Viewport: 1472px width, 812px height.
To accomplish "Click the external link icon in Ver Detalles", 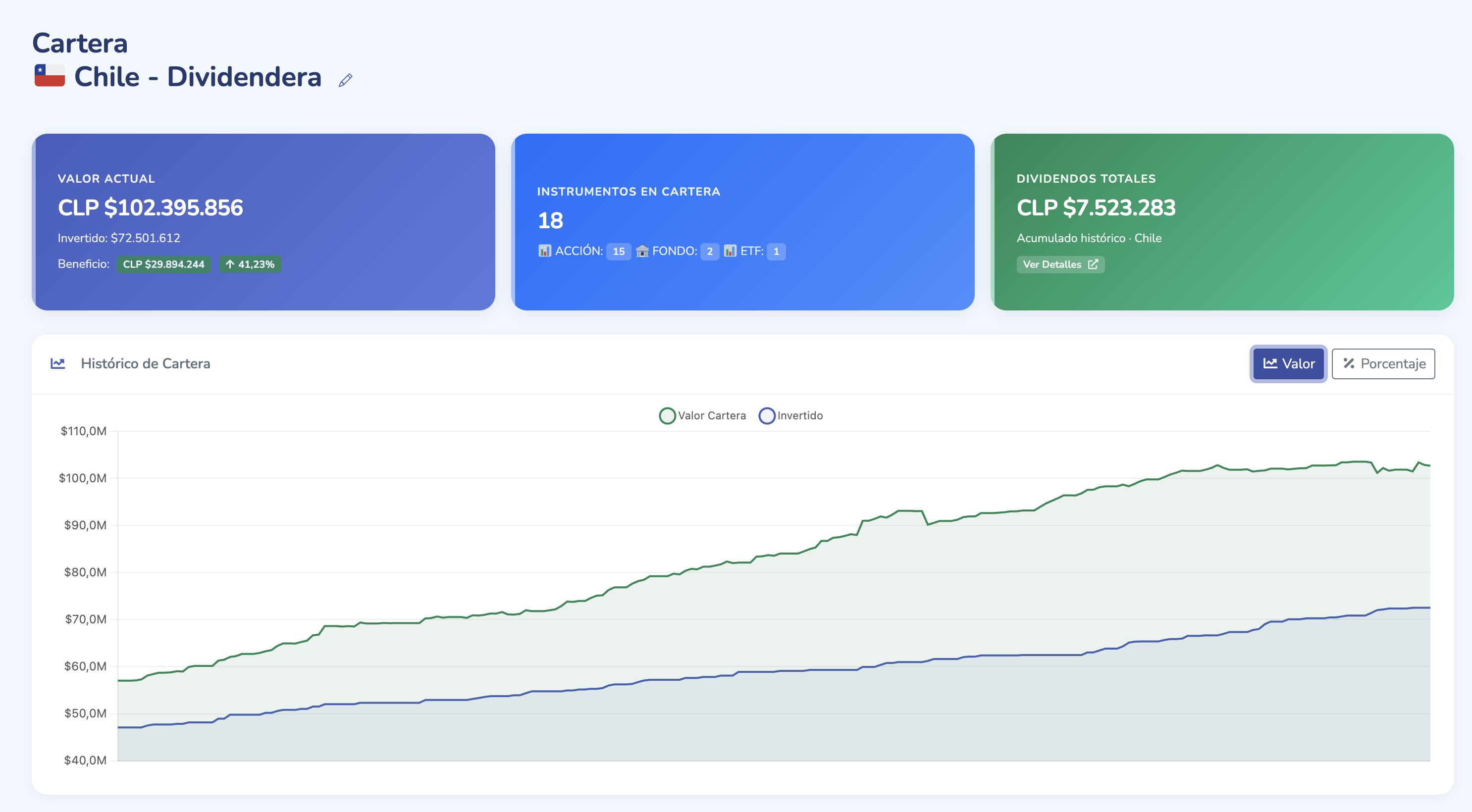I will point(1093,264).
